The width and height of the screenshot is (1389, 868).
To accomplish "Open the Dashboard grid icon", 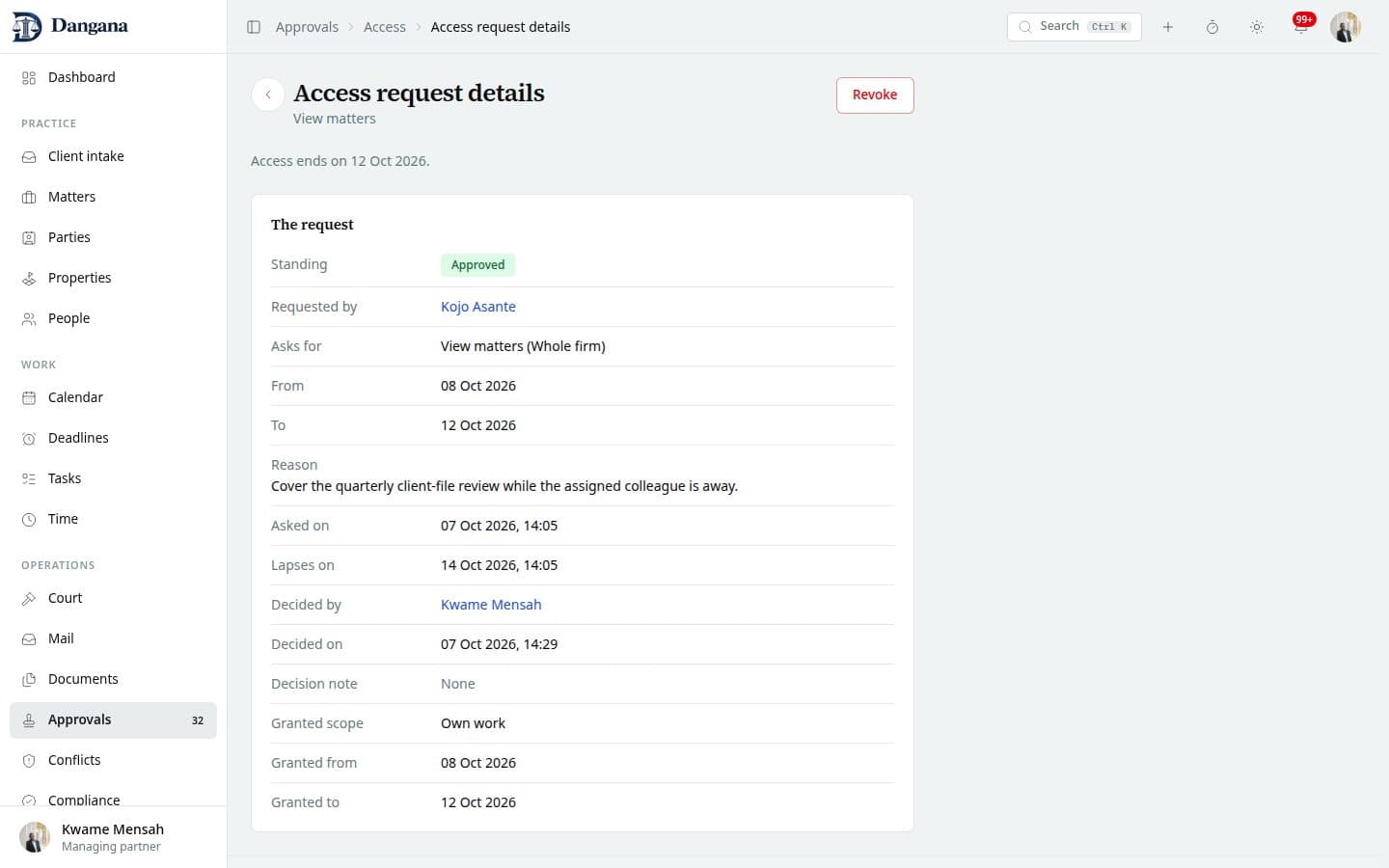I will 29,77.
